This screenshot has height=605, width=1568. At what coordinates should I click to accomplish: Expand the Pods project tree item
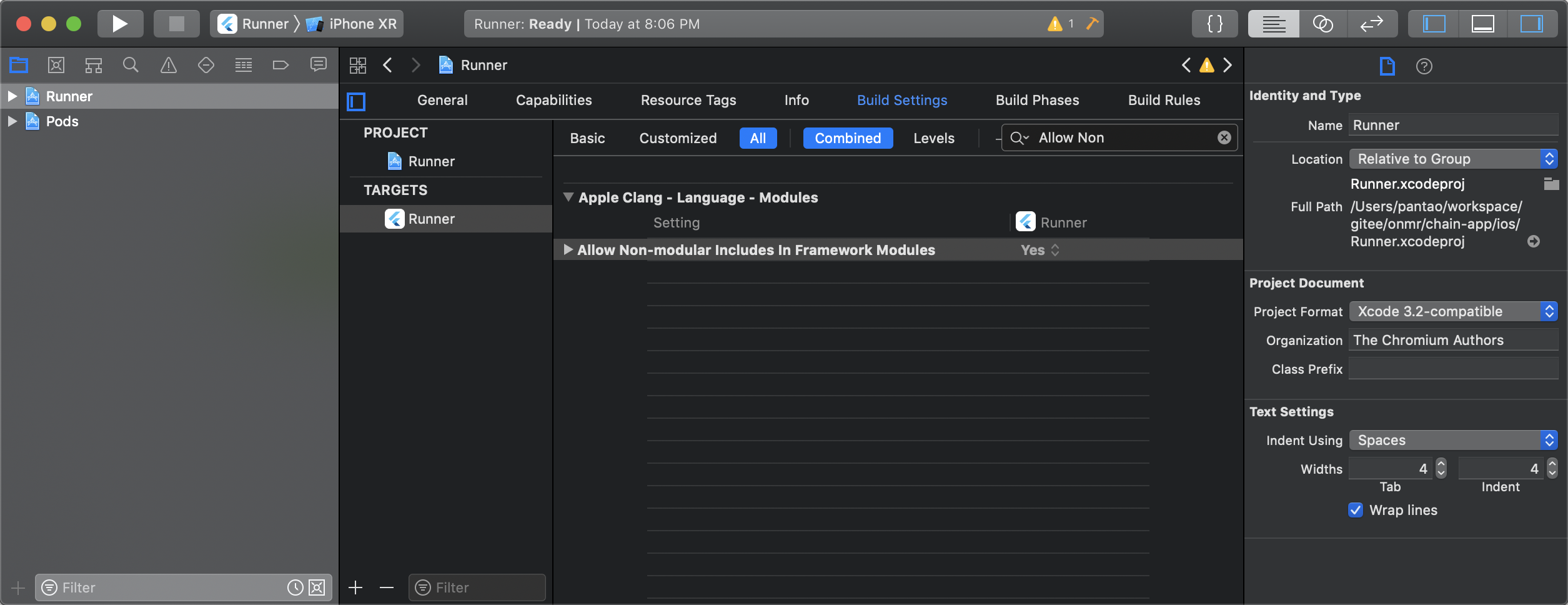pyautogui.click(x=12, y=121)
